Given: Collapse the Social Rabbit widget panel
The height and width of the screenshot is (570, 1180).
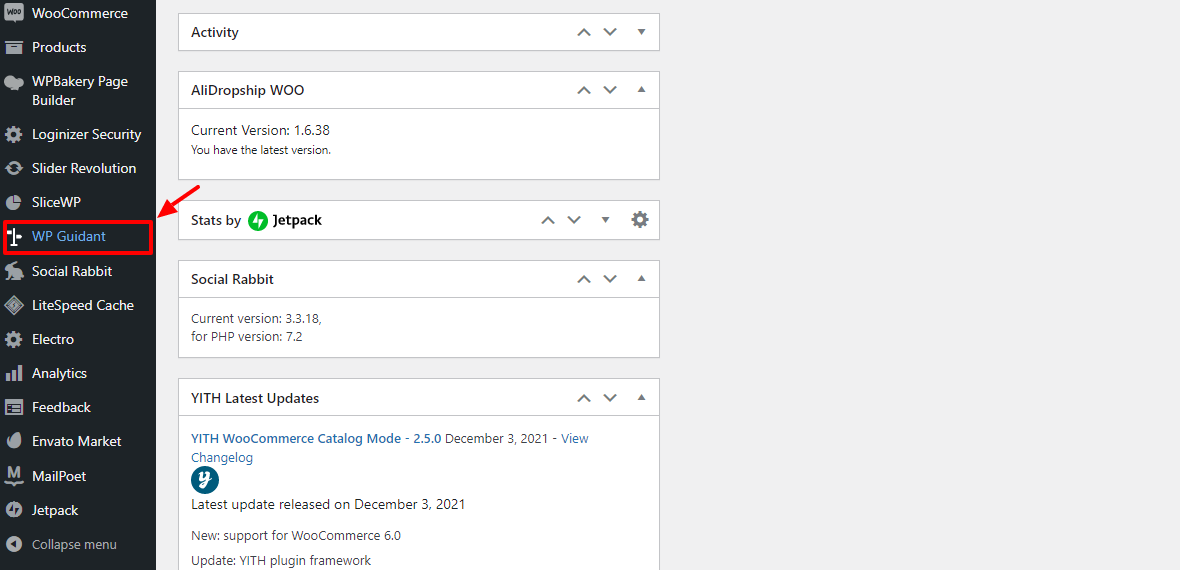Looking at the screenshot, I should [641, 279].
